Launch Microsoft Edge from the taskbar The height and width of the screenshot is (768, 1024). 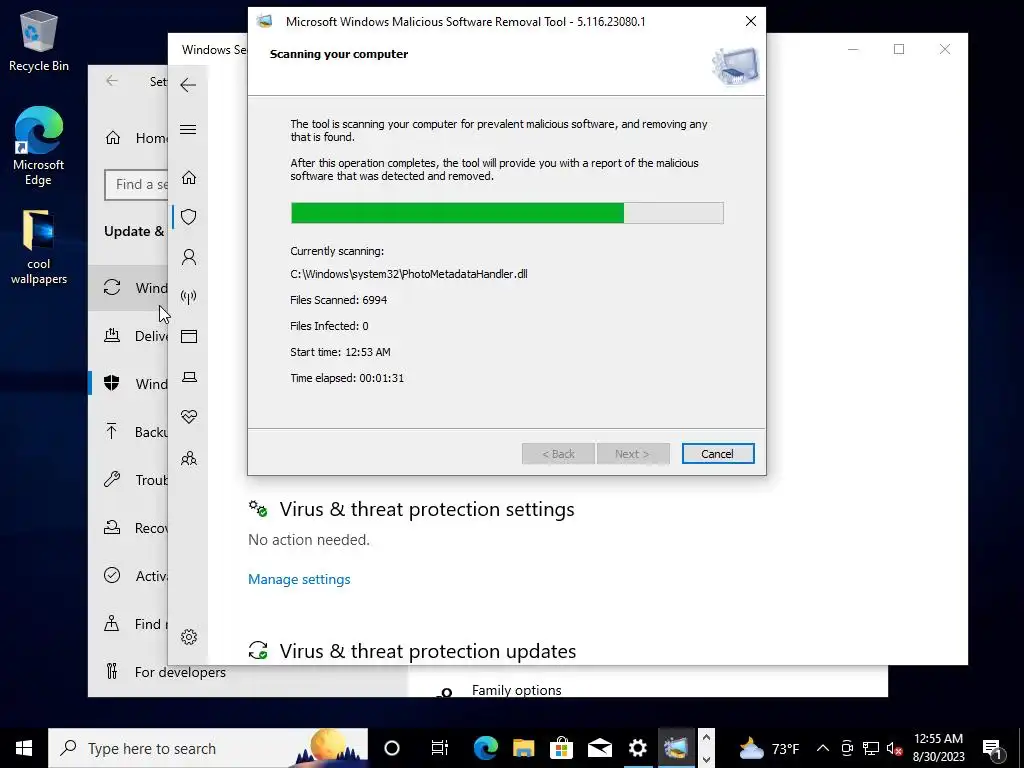coord(485,748)
